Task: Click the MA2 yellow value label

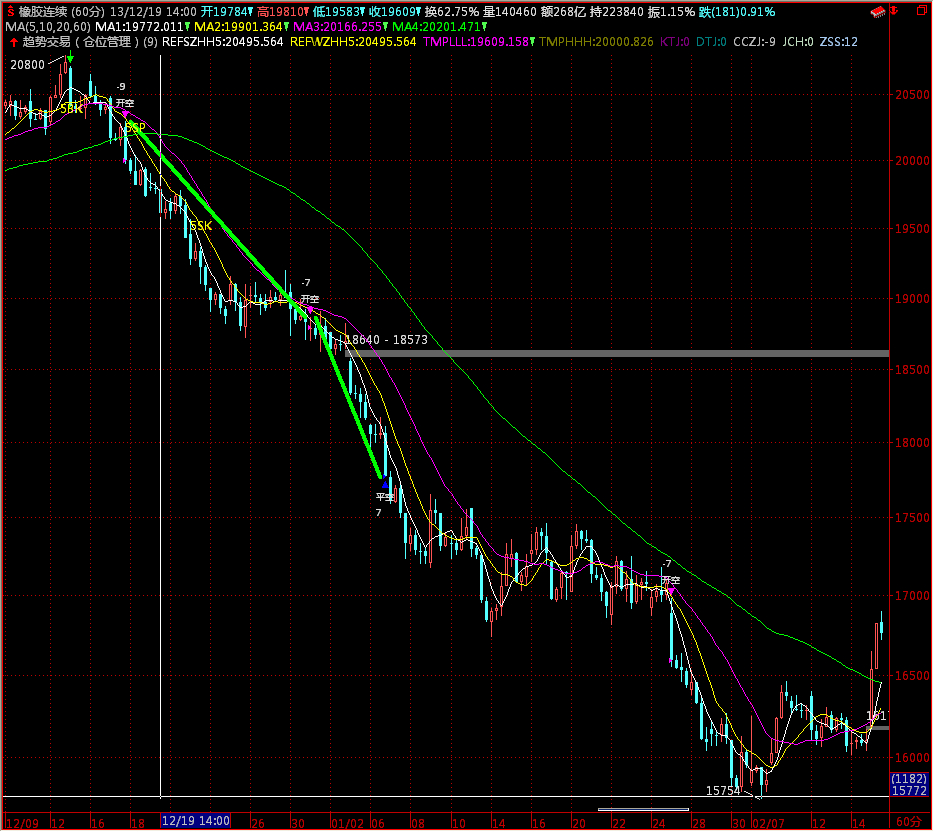Action: [227, 27]
